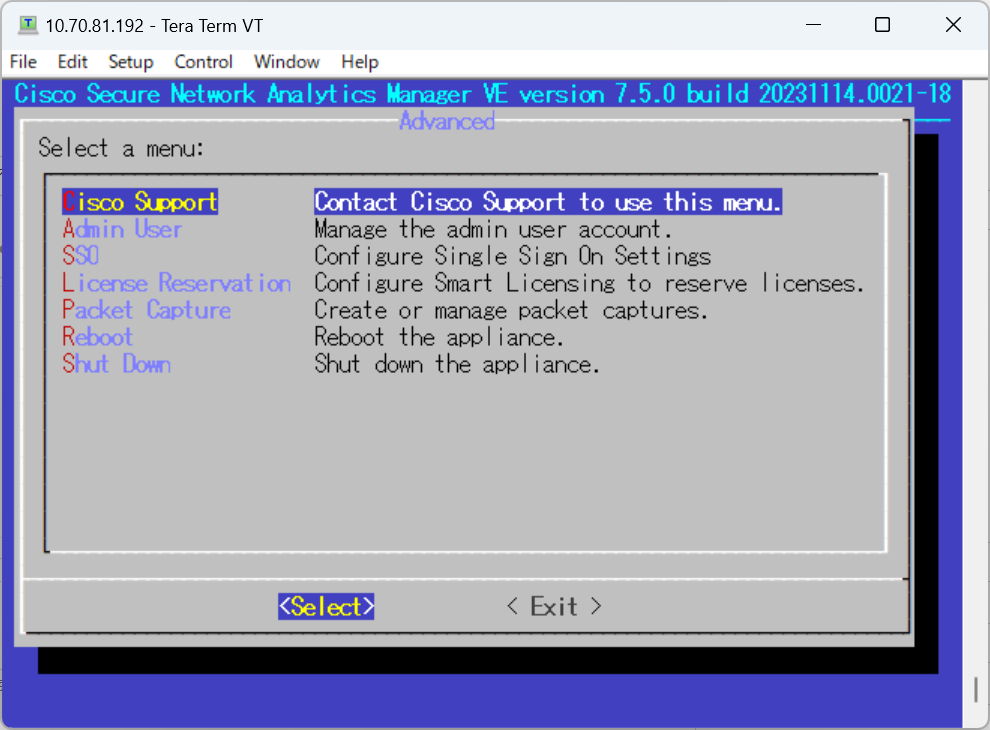The width and height of the screenshot is (990, 730).
Task: Click the 'Advanced' dialog title
Action: point(447,121)
